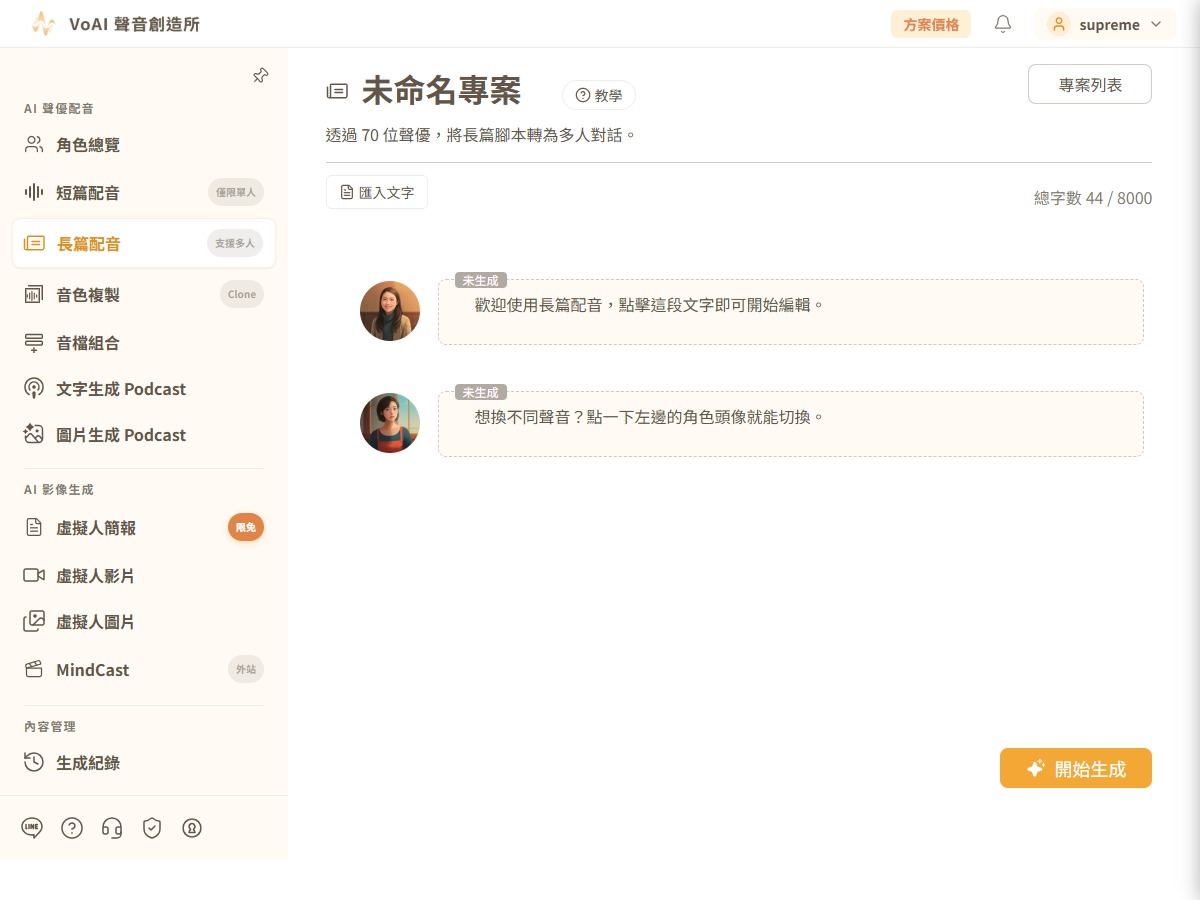Open 虛擬人影片

point(144,576)
